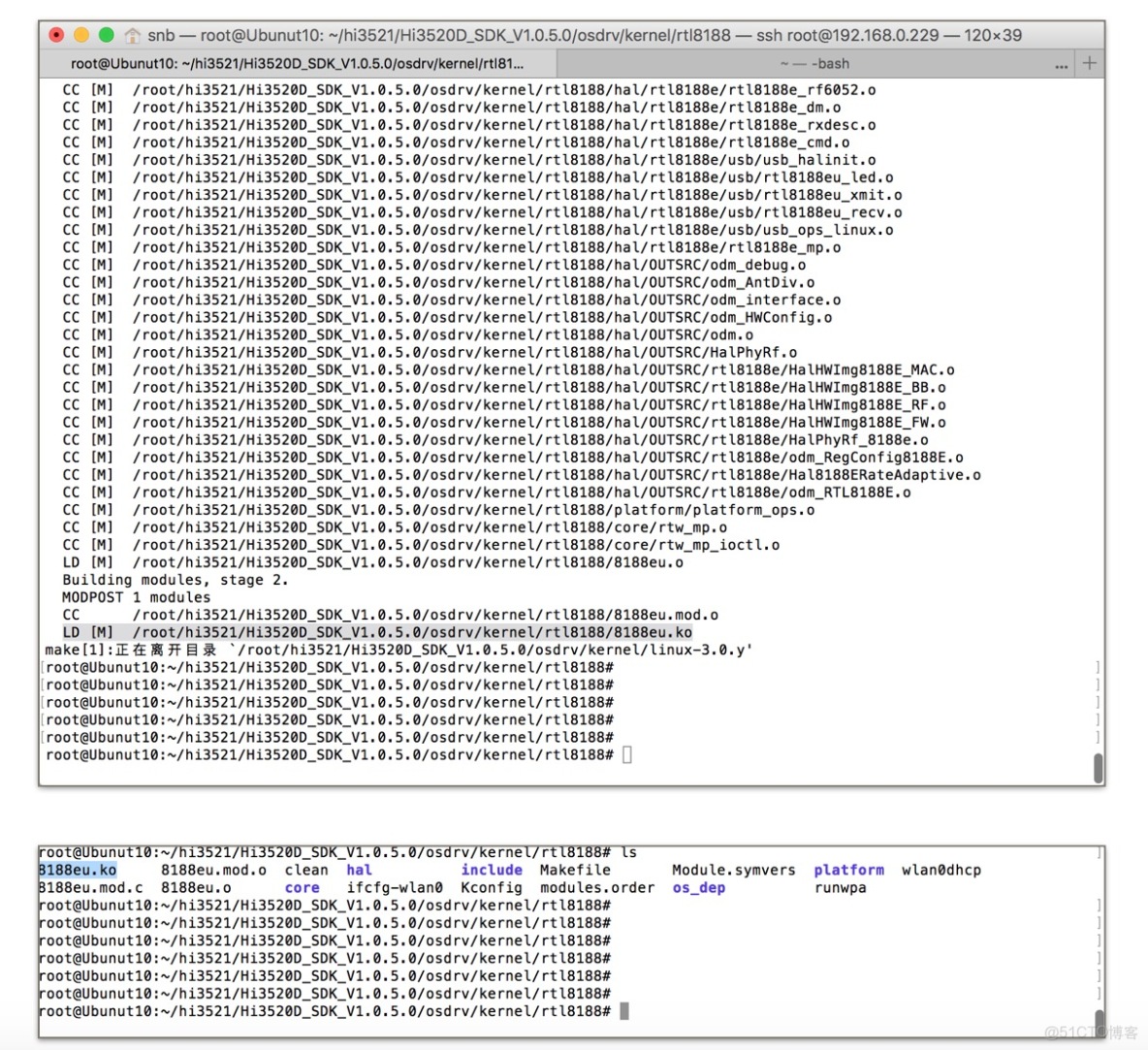Click the ifcfg-wlan0 file name
The height and width of the screenshot is (1050, 1148).
coord(395,887)
